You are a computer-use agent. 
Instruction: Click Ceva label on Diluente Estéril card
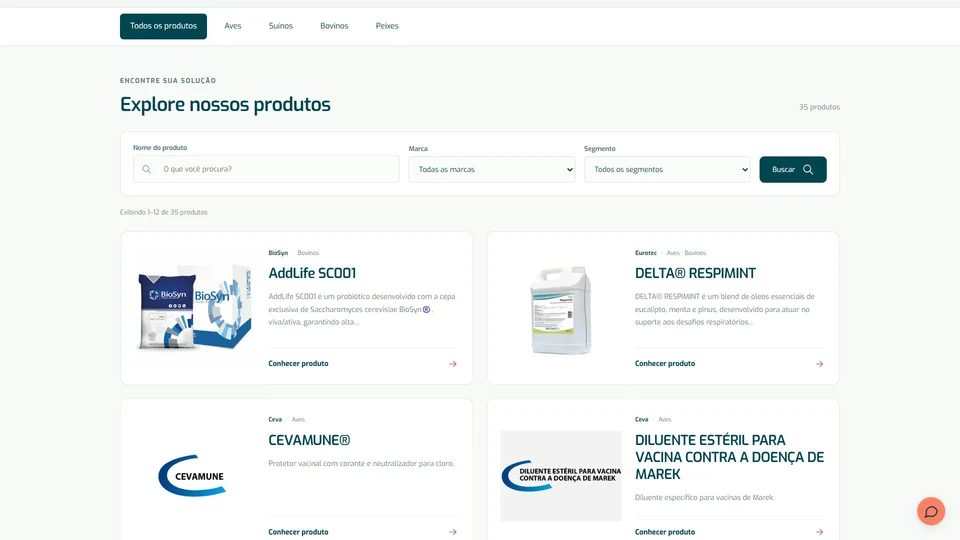(x=642, y=419)
